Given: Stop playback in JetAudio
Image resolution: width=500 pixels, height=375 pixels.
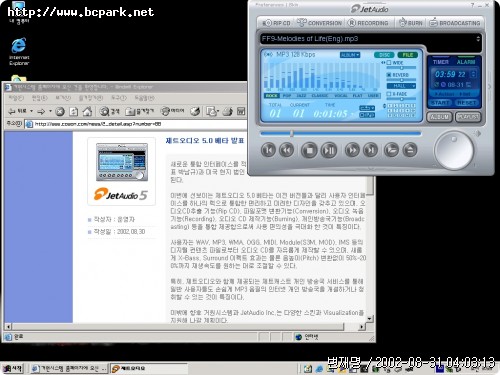Looking at the screenshot, I should pyautogui.click(x=309, y=150).
